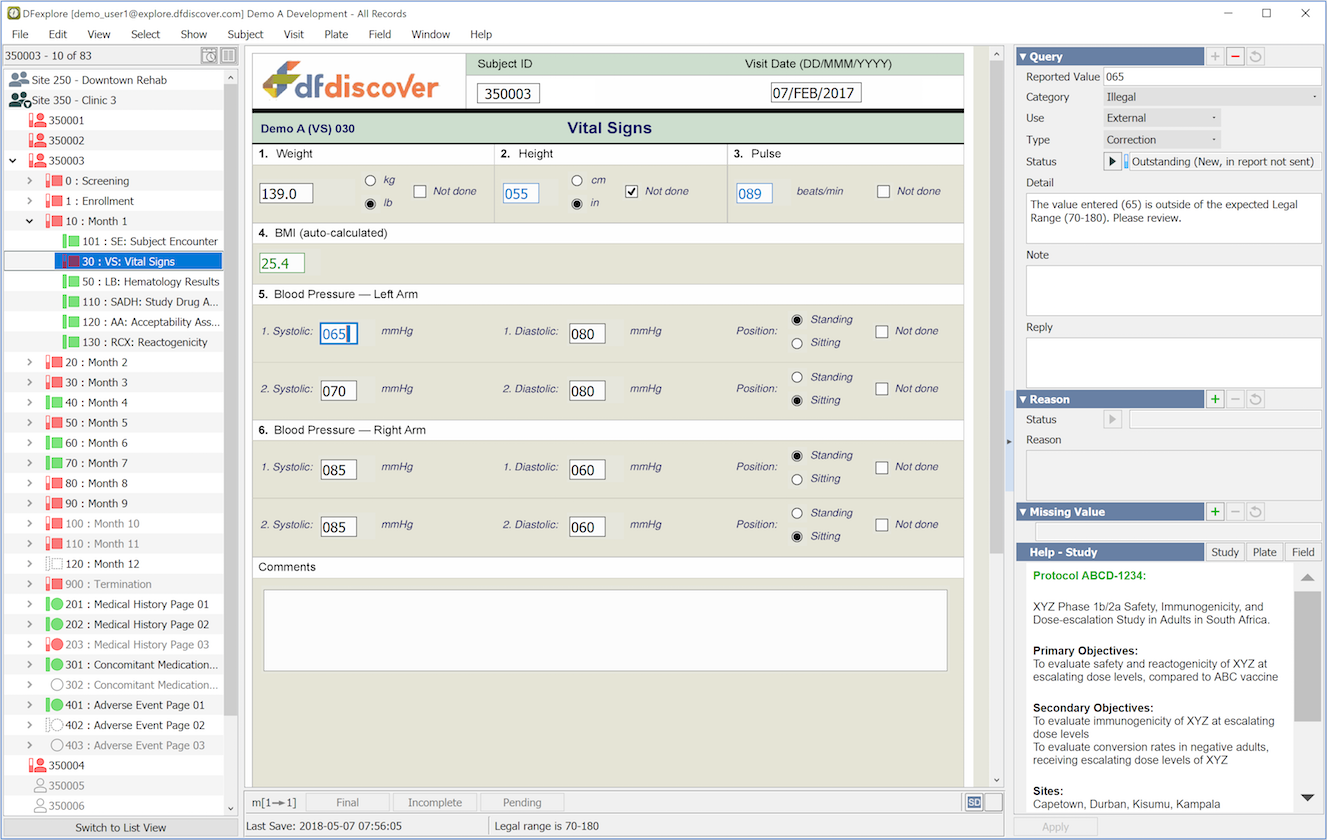Click the Switch to List View button
Image resolution: width=1327 pixels, height=840 pixels.
coord(121,827)
